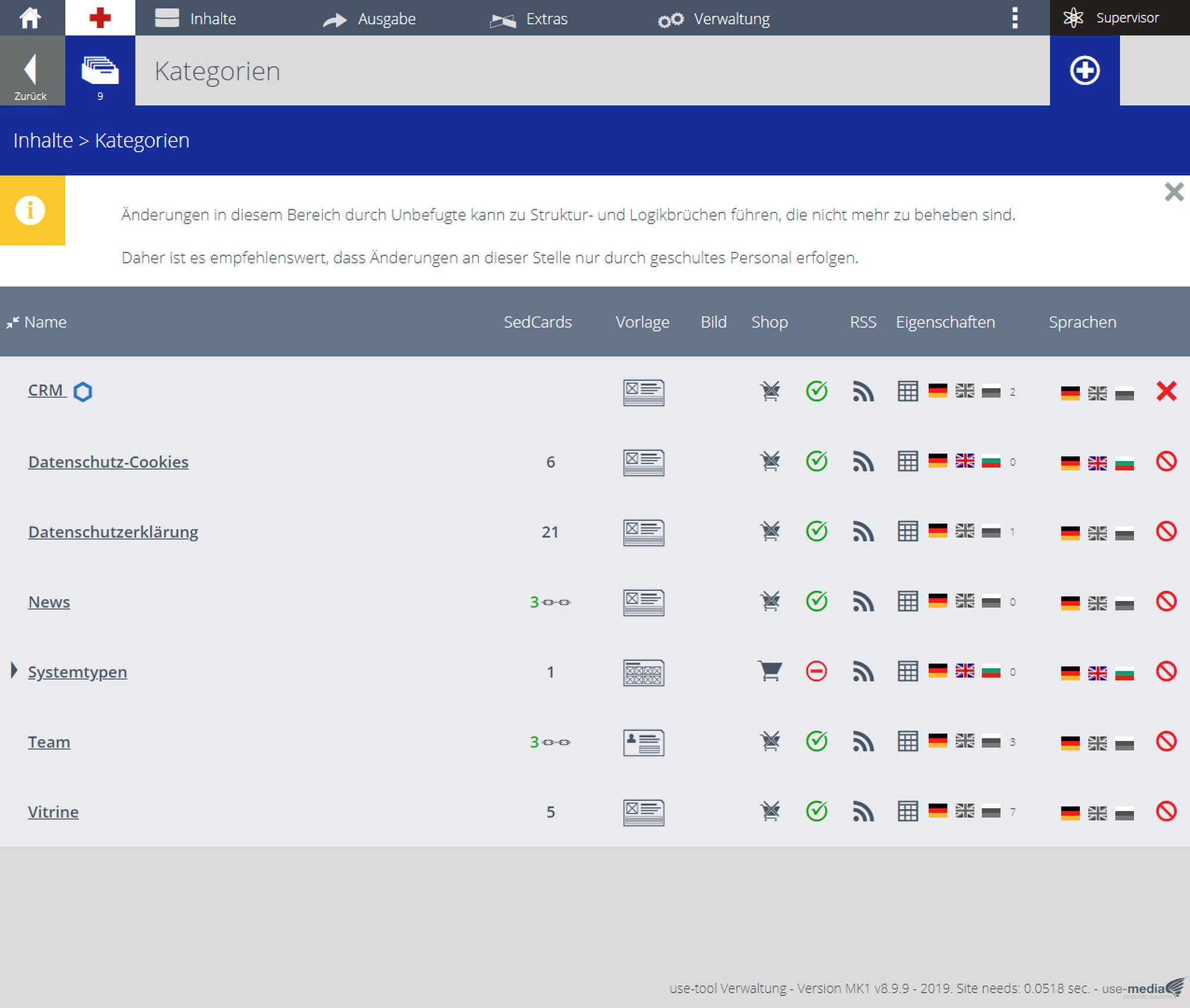Click UK flag in Sprachen for Datenschutz-Cookies

coord(1097,464)
